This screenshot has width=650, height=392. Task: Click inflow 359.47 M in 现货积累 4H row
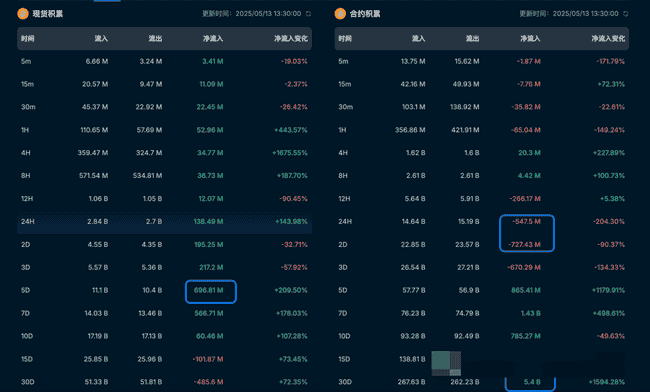pos(93,153)
